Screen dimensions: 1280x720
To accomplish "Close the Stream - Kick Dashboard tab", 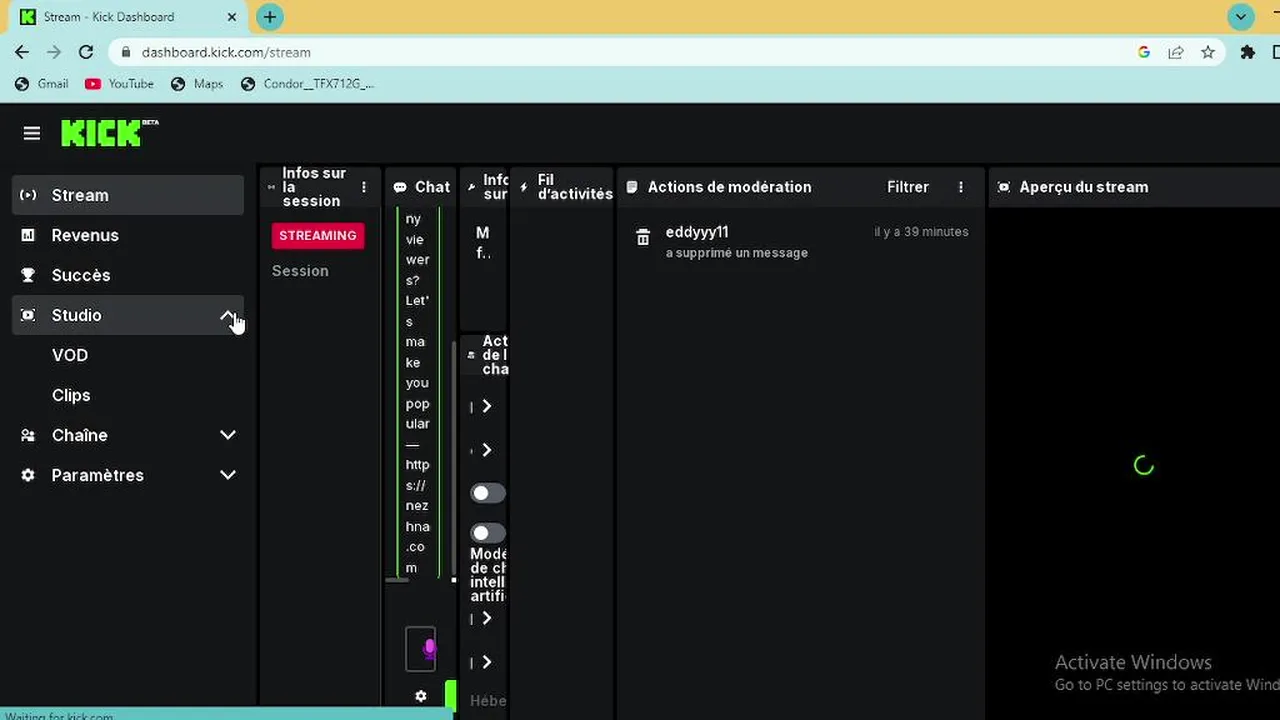I will (x=232, y=17).
